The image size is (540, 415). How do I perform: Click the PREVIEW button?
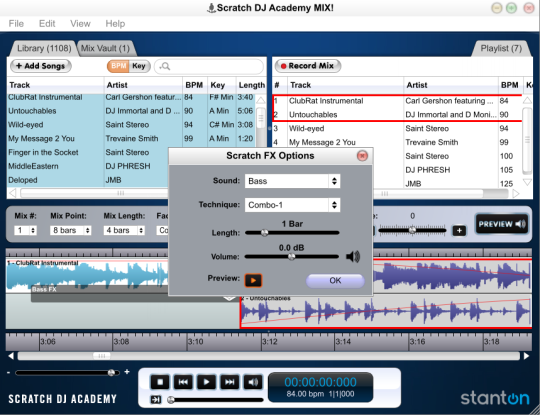click(x=501, y=224)
